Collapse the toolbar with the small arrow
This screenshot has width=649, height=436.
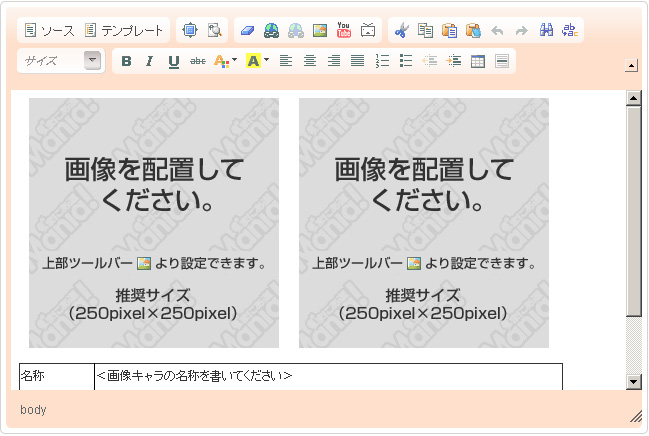(631, 67)
